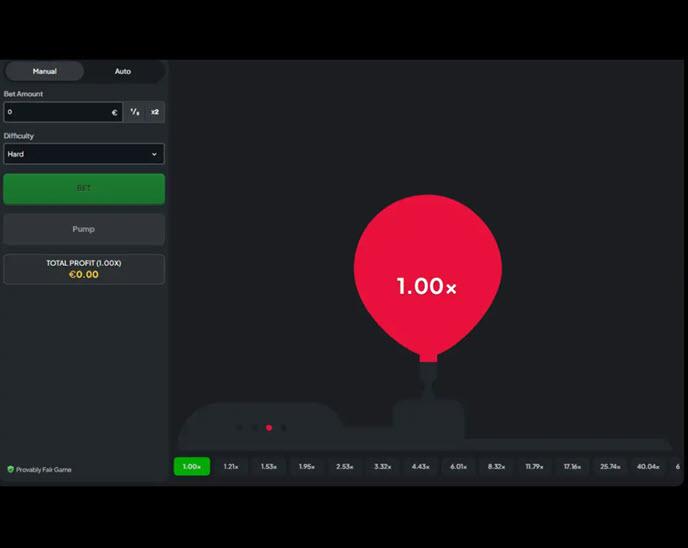Click the chevron arrow in Difficulty dropdown
Screen dimensions: 688x548
tap(154, 154)
